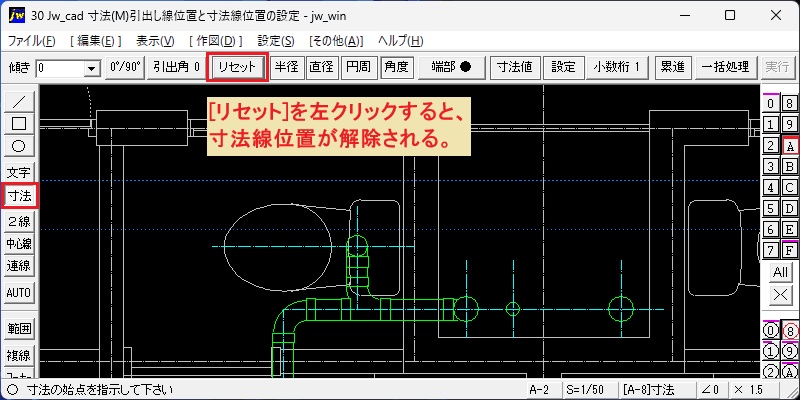The height and width of the screenshot is (400, 800).
Task: Toggle circled layer group 1
Action: (770, 352)
